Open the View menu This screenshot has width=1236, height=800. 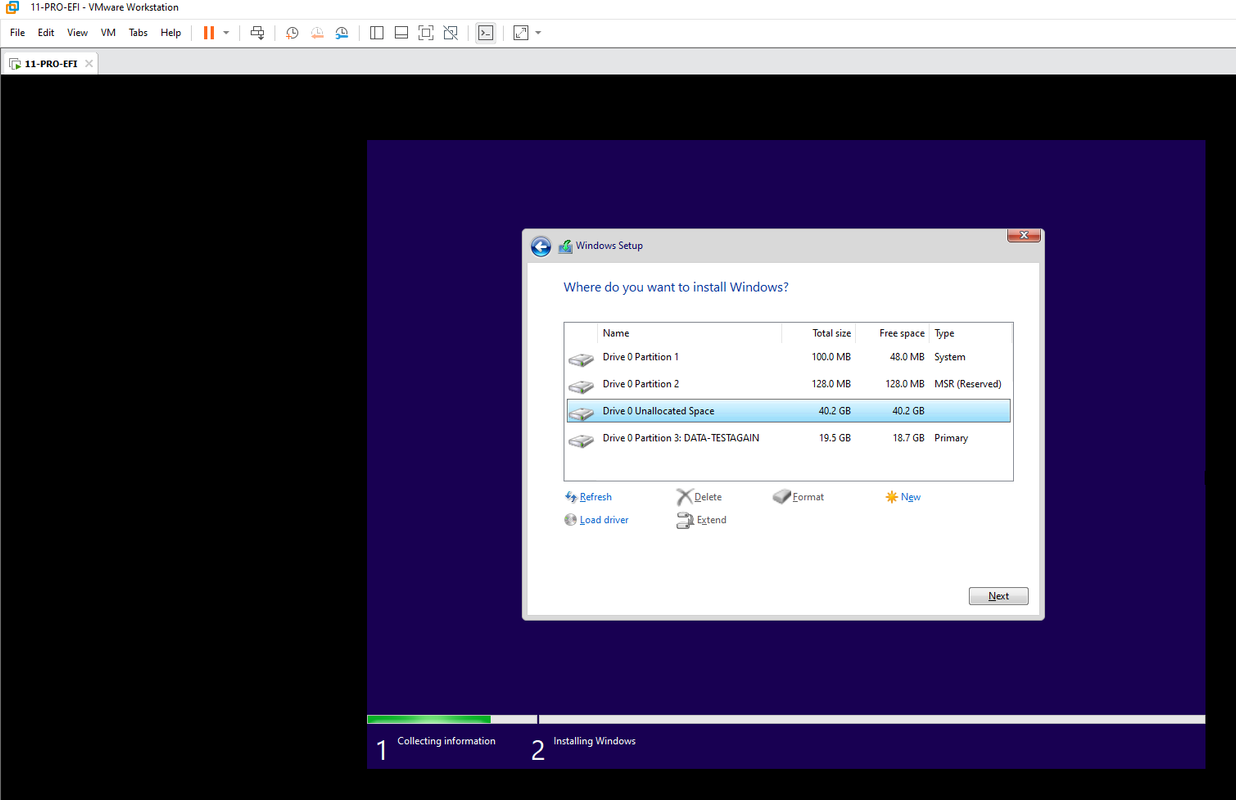click(77, 33)
